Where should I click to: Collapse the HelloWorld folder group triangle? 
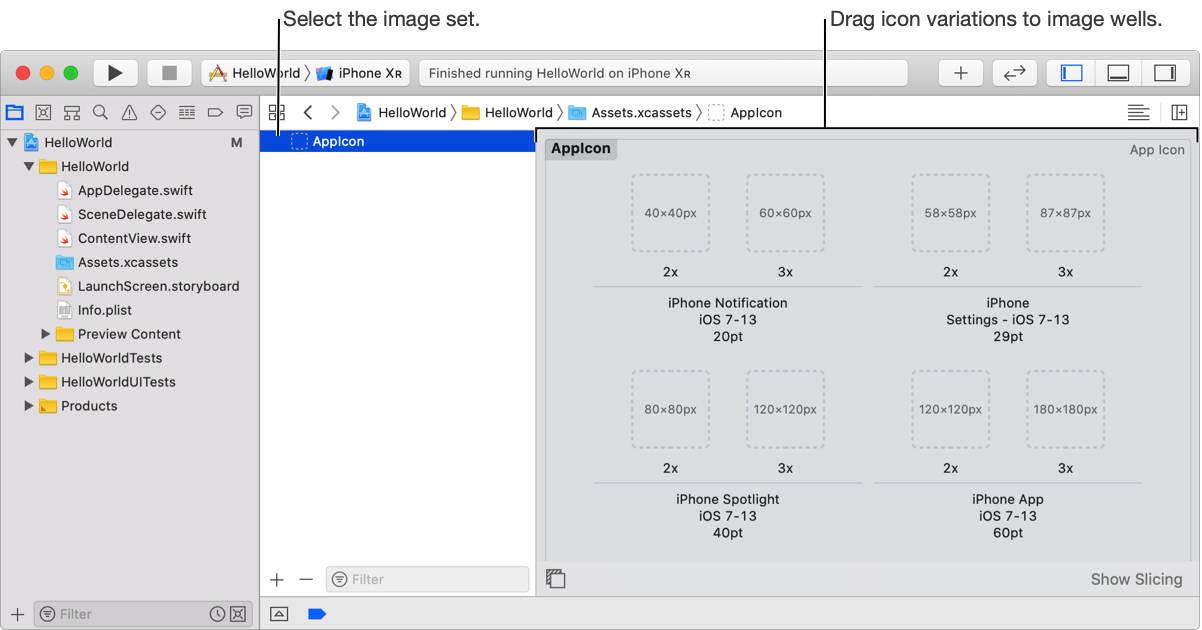tap(29, 166)
